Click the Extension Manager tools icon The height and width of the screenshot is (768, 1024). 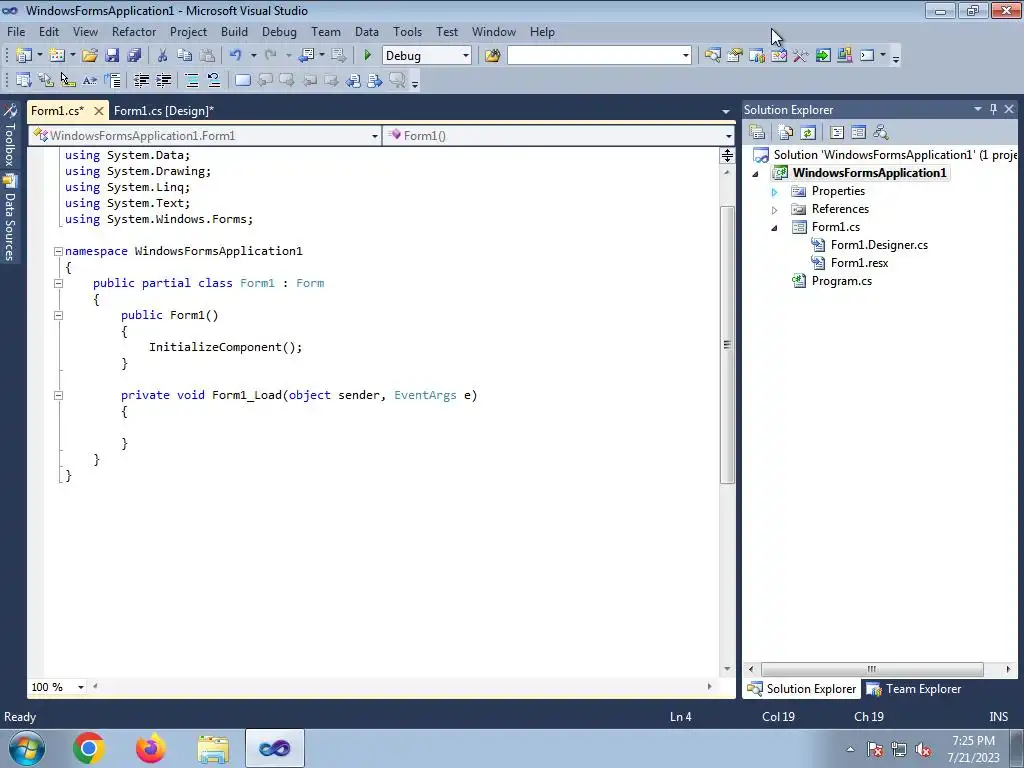tap(801, 56)
